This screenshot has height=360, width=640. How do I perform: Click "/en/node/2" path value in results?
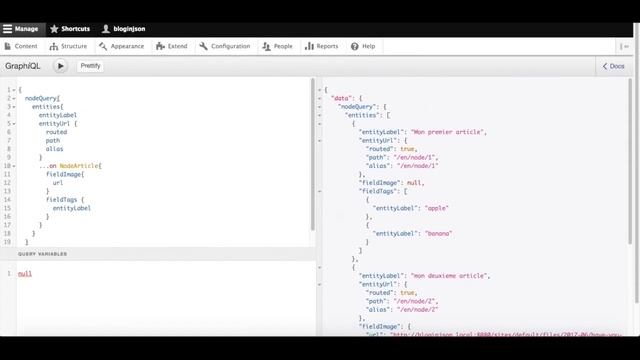point(415,301)
